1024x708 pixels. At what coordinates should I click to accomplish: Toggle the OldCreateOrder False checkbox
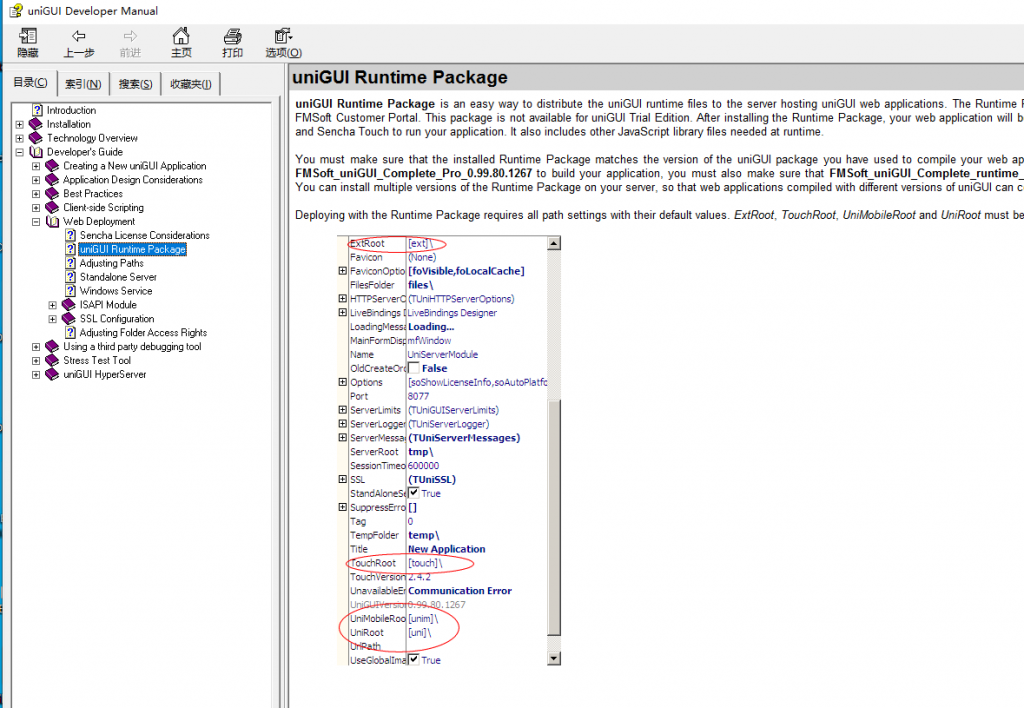click(414, 369)
